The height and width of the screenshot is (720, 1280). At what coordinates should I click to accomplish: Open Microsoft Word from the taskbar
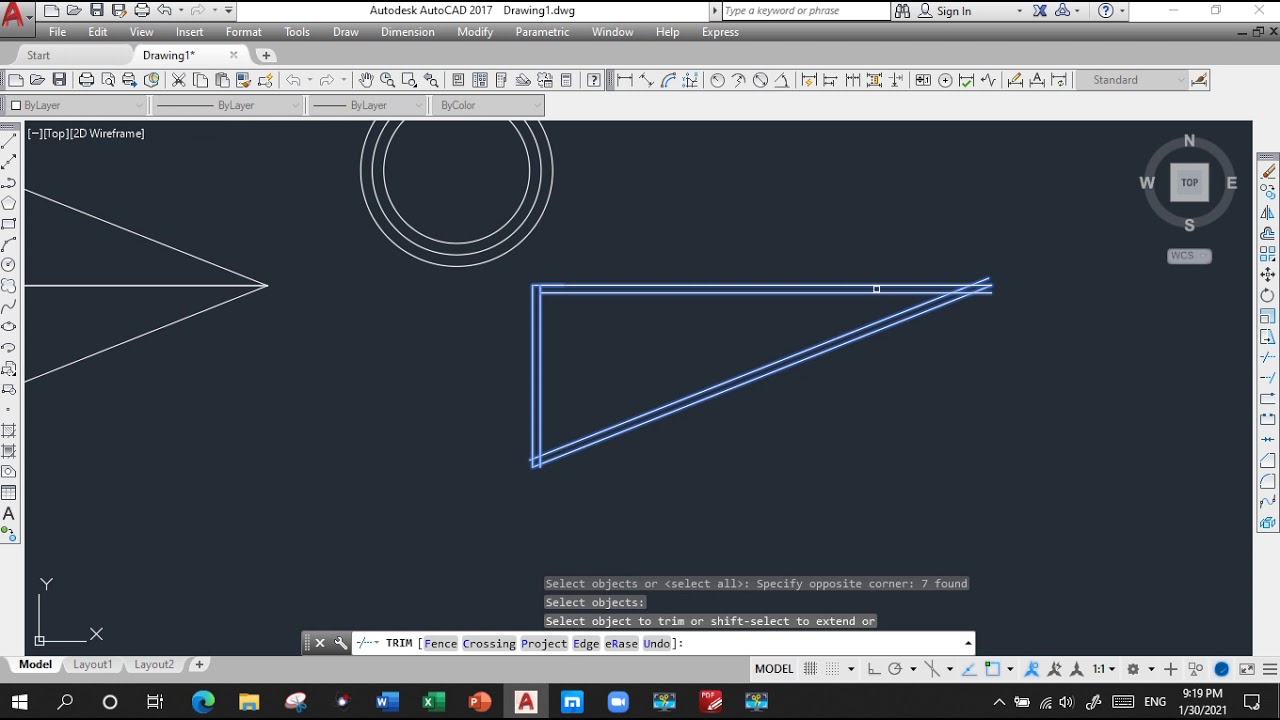click(387, 702)
